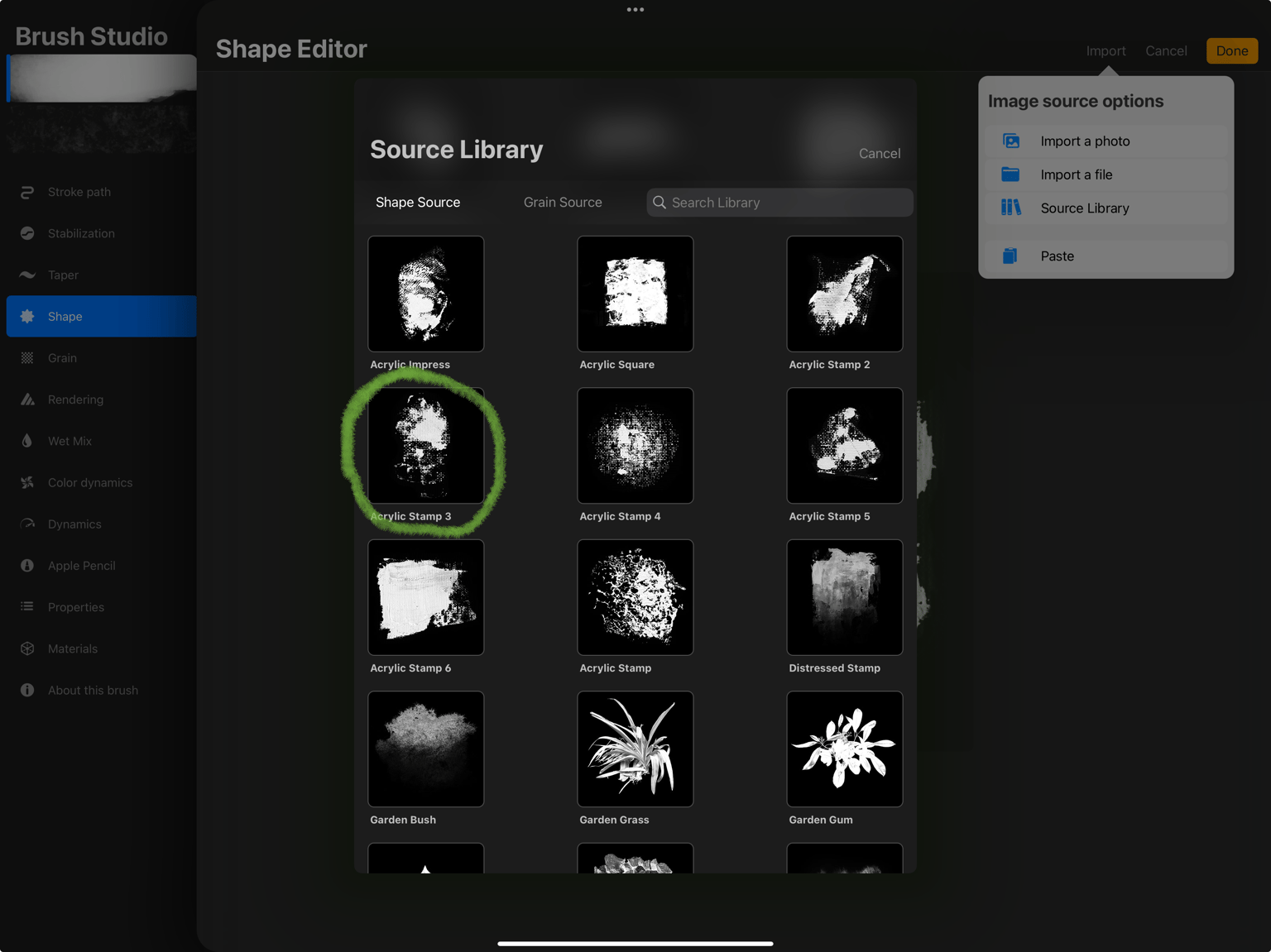The width and height of the screenshot is (1271, 952).
Task: Choose Source Library menu option
Action: point(1106,208)
